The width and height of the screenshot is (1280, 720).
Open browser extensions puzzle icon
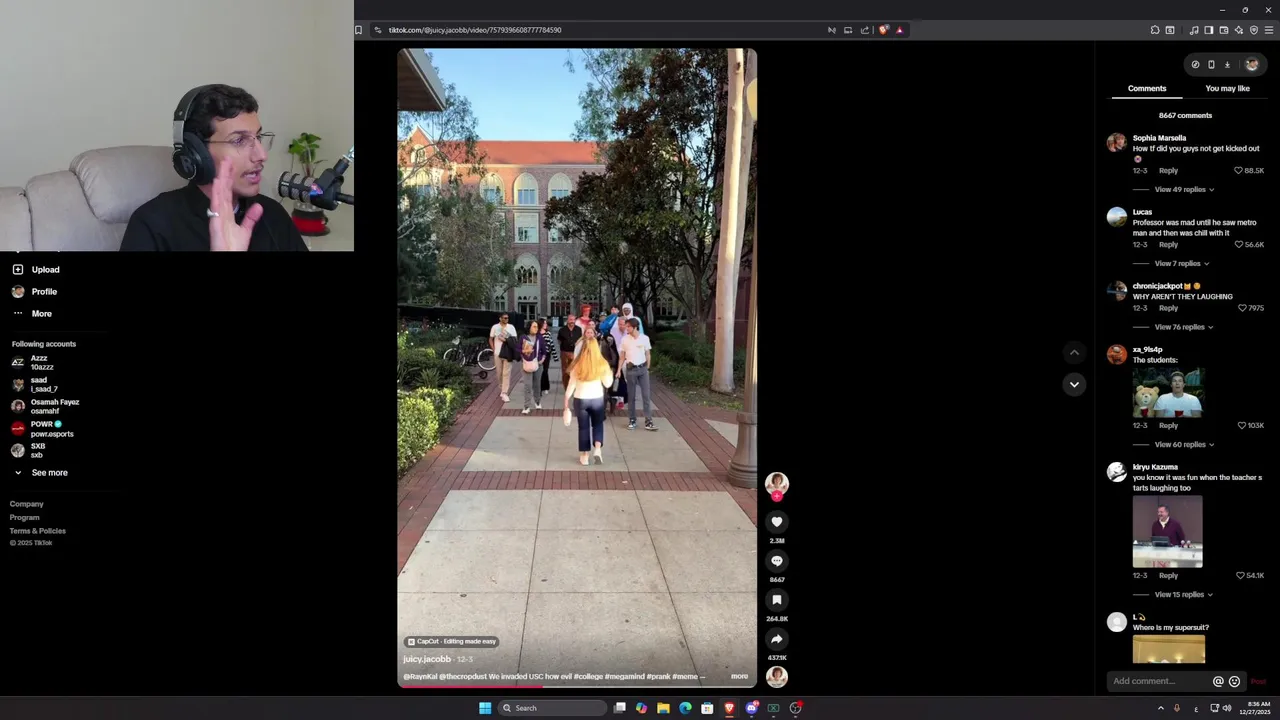click(1155, 30)
